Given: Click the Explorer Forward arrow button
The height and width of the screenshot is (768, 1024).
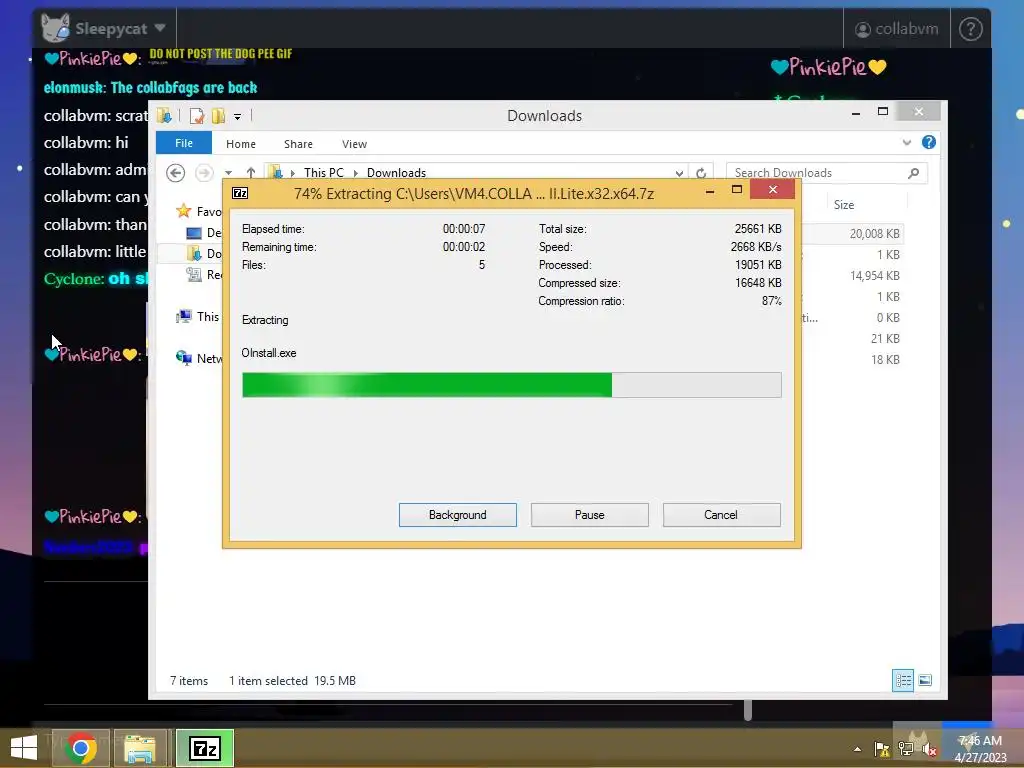Looking at the screenshot, I should pyautogui.click(x=204, y=172).
